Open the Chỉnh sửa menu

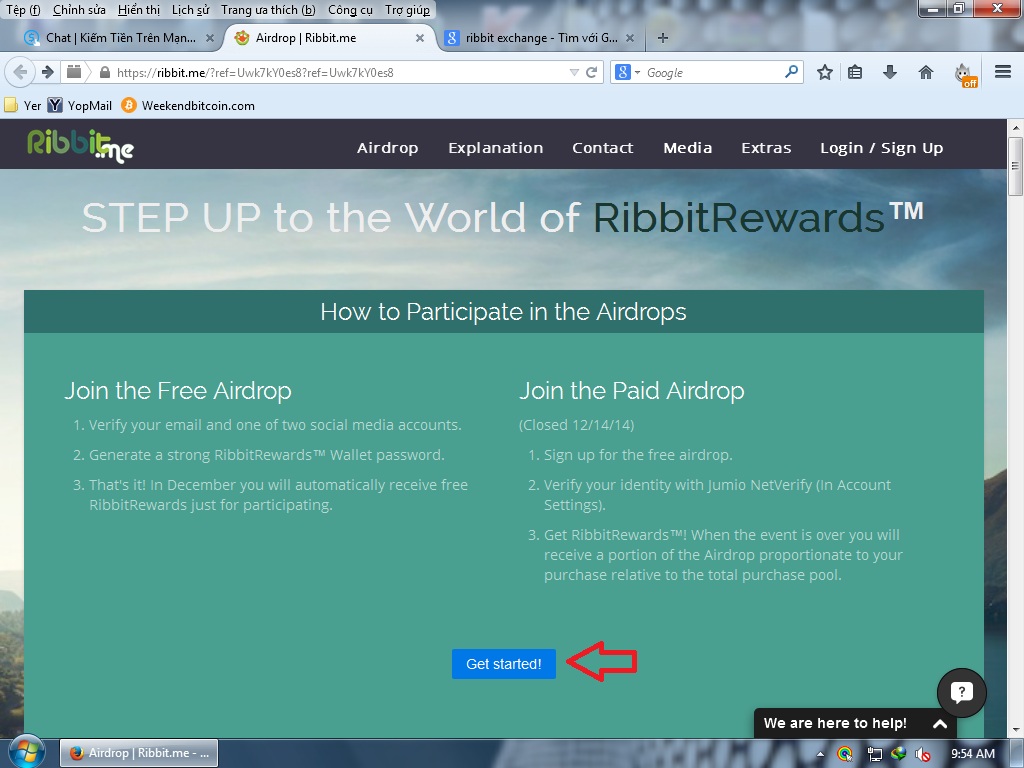(x=79, y=10)
